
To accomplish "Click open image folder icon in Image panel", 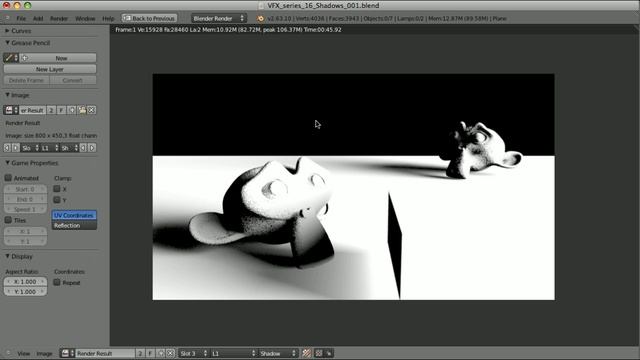I will [x=82, y=110].
